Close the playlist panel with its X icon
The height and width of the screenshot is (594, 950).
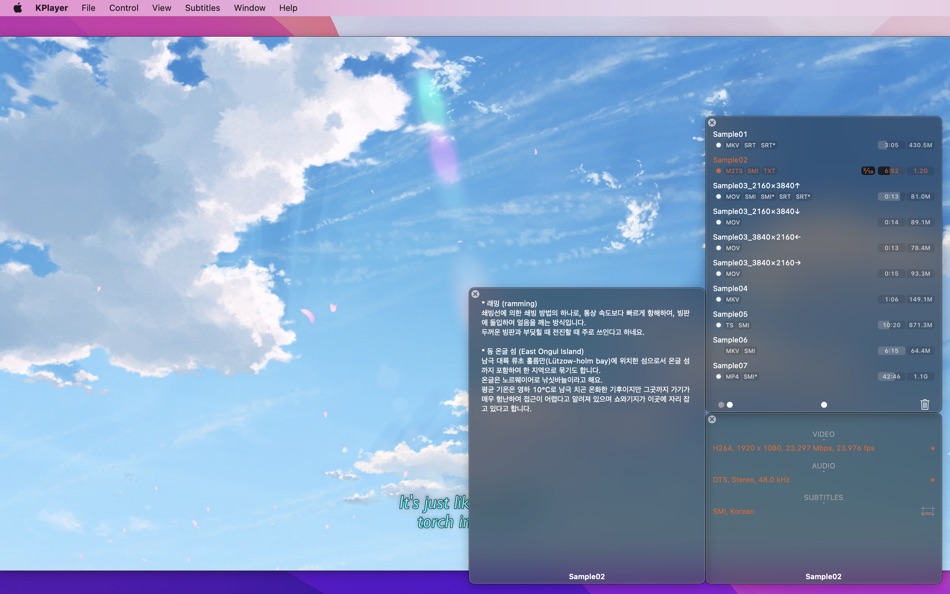712,122
